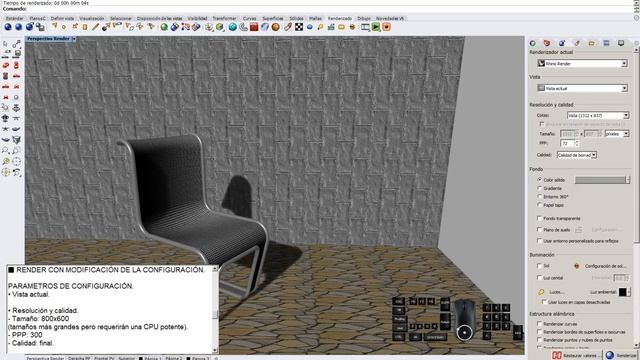Switch to the Visualización toolbar tab
The height and width of the screenshot is (360, 640).
tap(91, 18)
